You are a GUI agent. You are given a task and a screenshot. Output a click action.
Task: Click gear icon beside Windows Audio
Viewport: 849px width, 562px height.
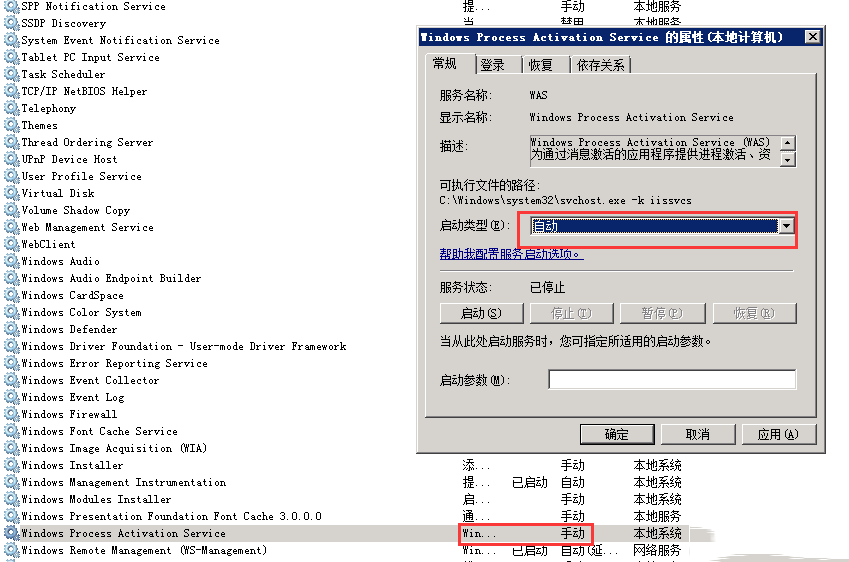point(11,260)
